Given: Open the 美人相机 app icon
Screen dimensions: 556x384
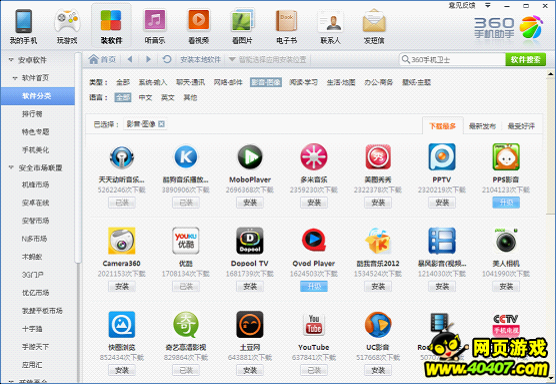Looking at the screenshot, I should pos(506,241).
